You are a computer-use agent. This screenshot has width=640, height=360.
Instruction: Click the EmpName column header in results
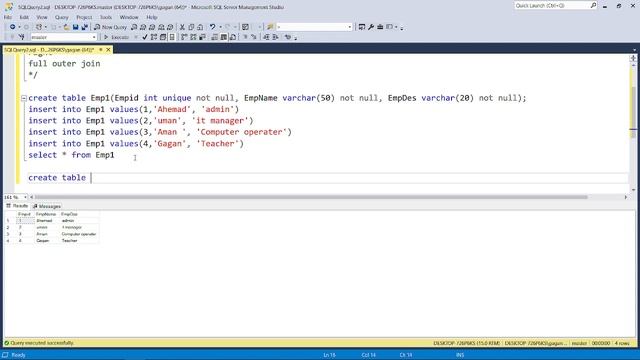pyautogui.click(x=46, y=214)
